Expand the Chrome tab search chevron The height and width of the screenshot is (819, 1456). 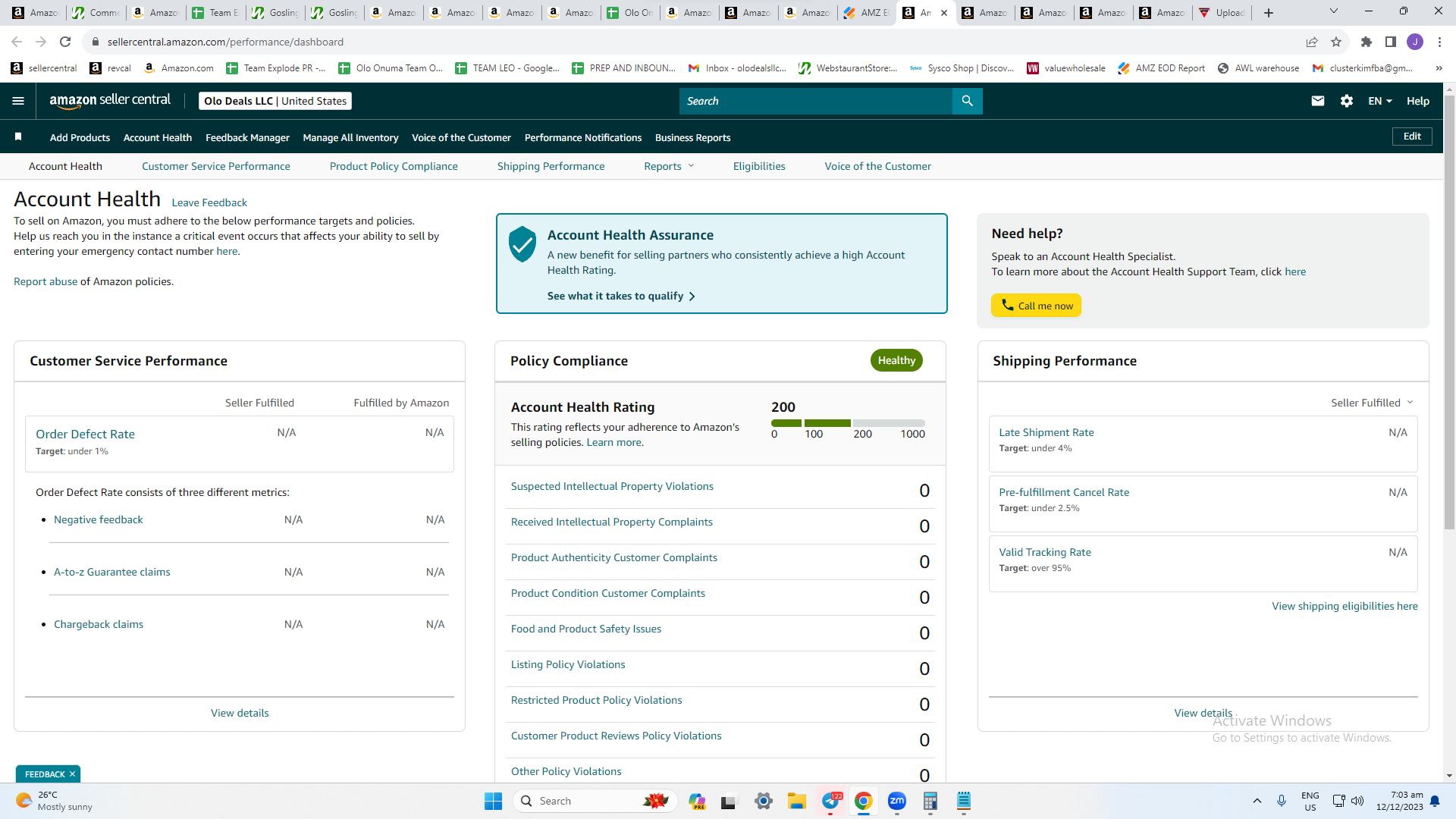click(1334, 11)
